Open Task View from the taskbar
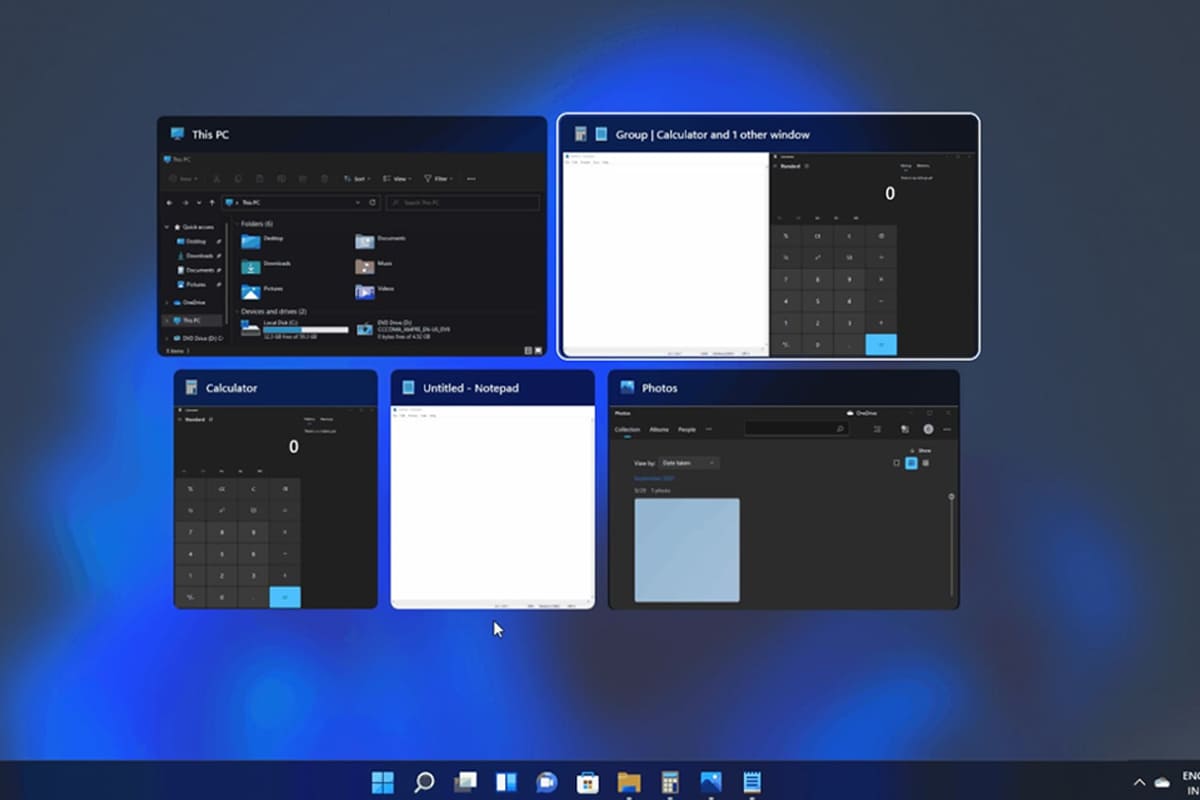 tap(465, 782)
